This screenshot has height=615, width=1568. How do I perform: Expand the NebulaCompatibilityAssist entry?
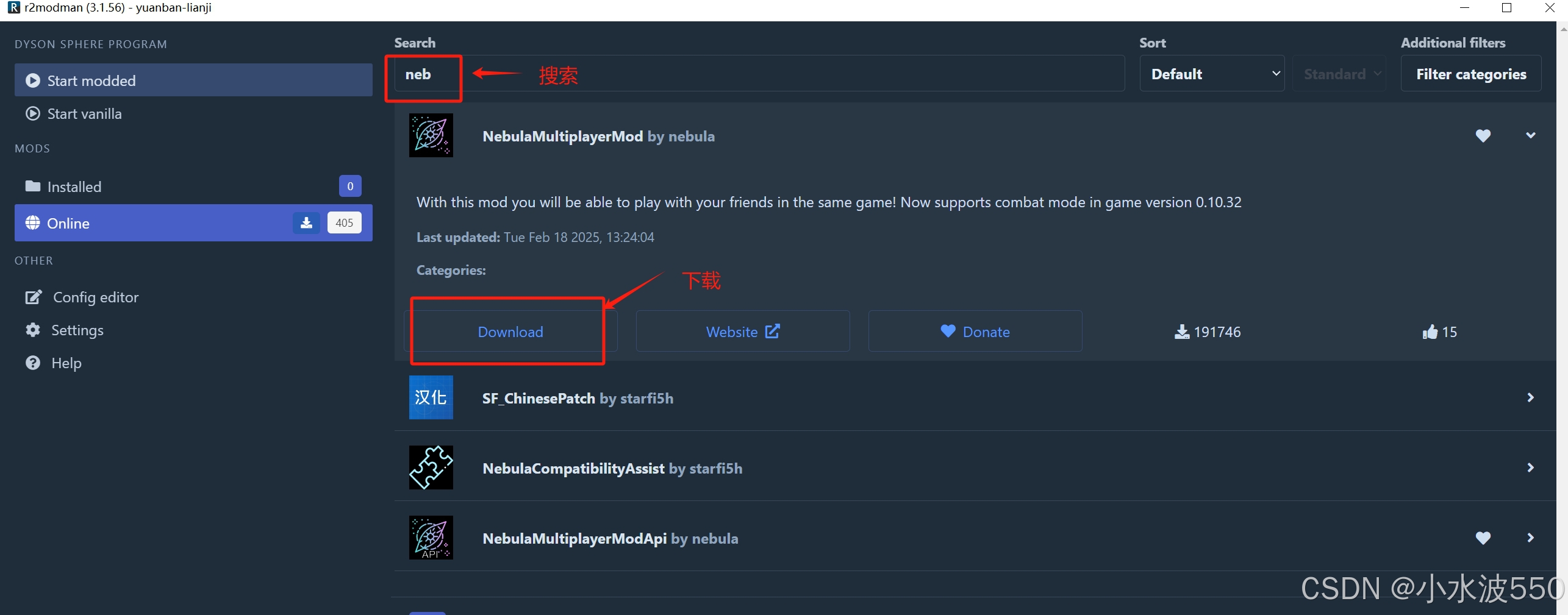click(1531, 467)
